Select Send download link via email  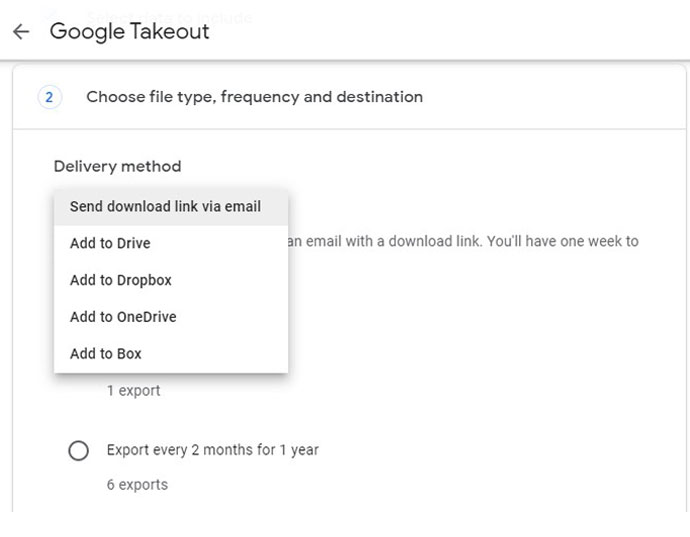coord(165,207)
